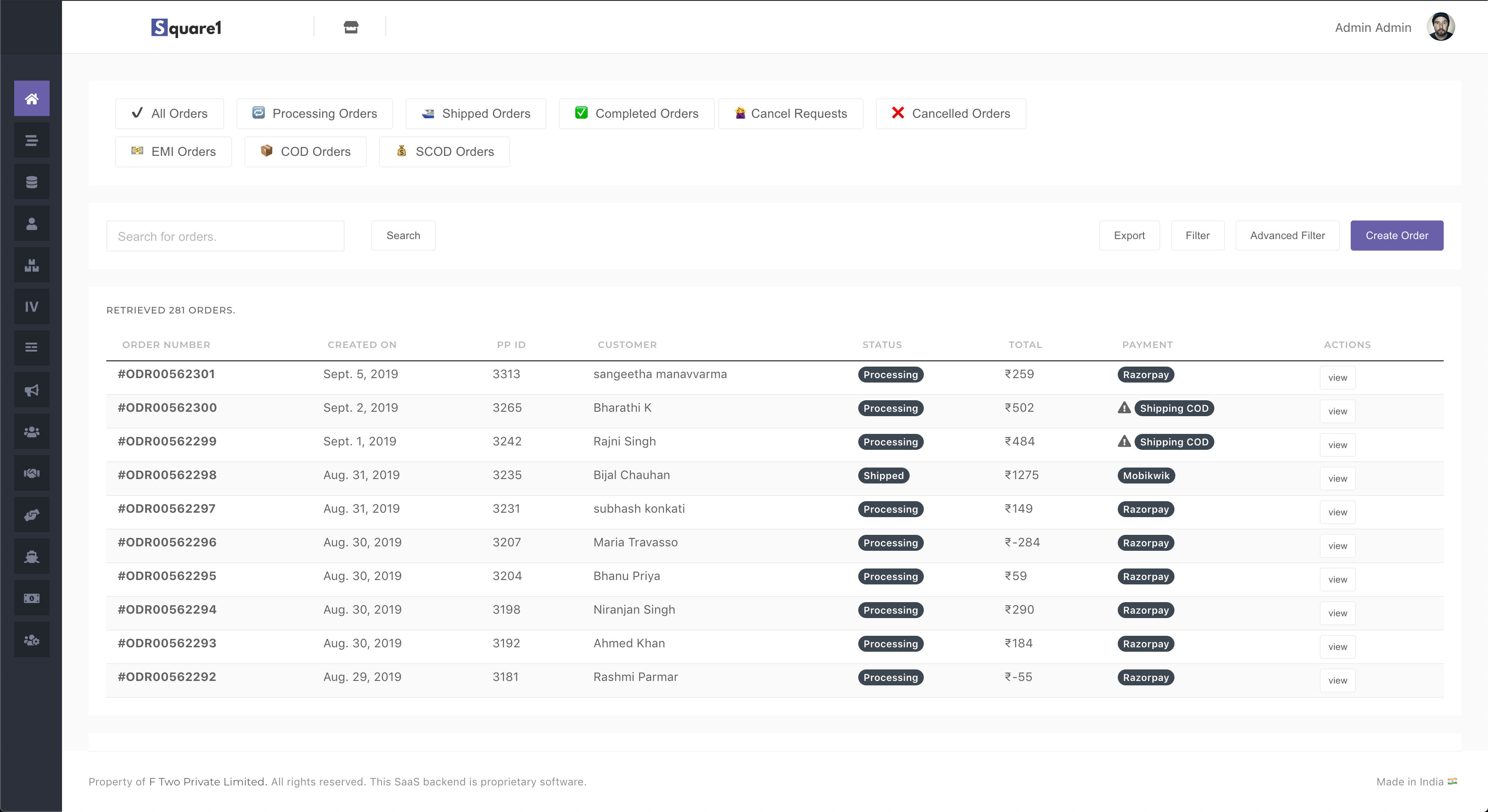Focus the Search for orders field

[225, 236]
